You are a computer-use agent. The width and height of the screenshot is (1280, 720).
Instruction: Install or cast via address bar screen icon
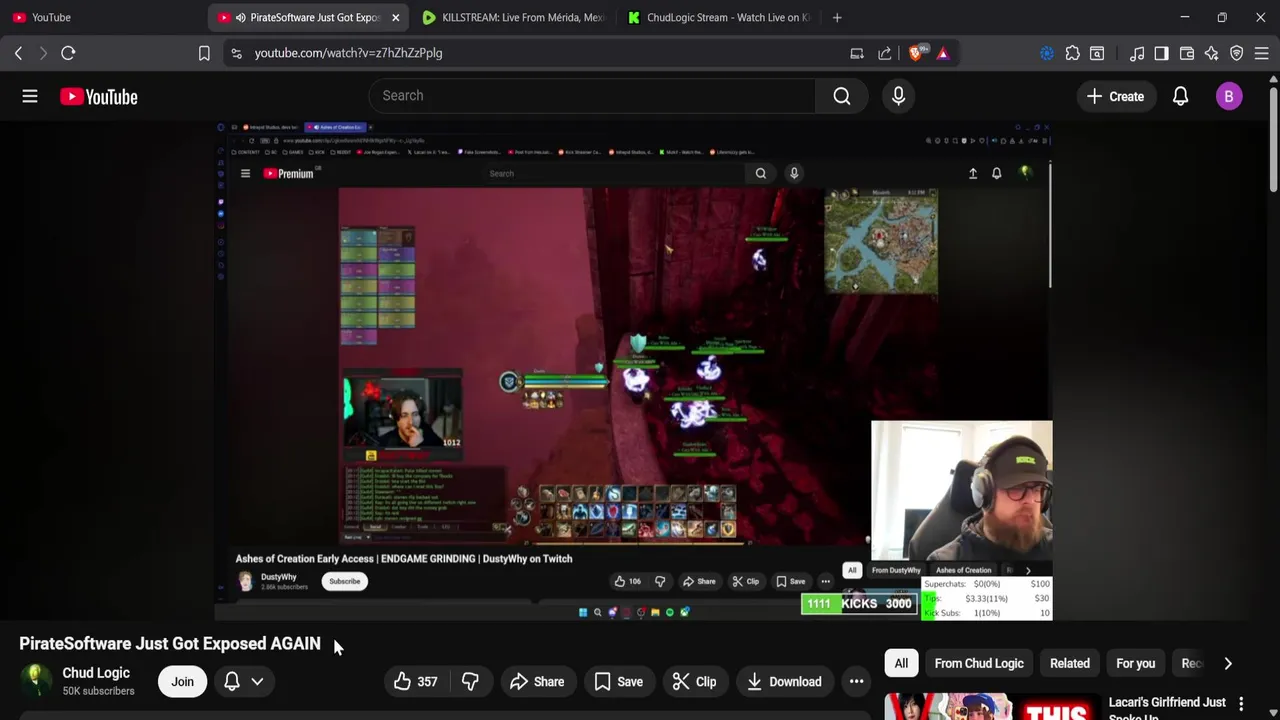[x=857, y=53]
